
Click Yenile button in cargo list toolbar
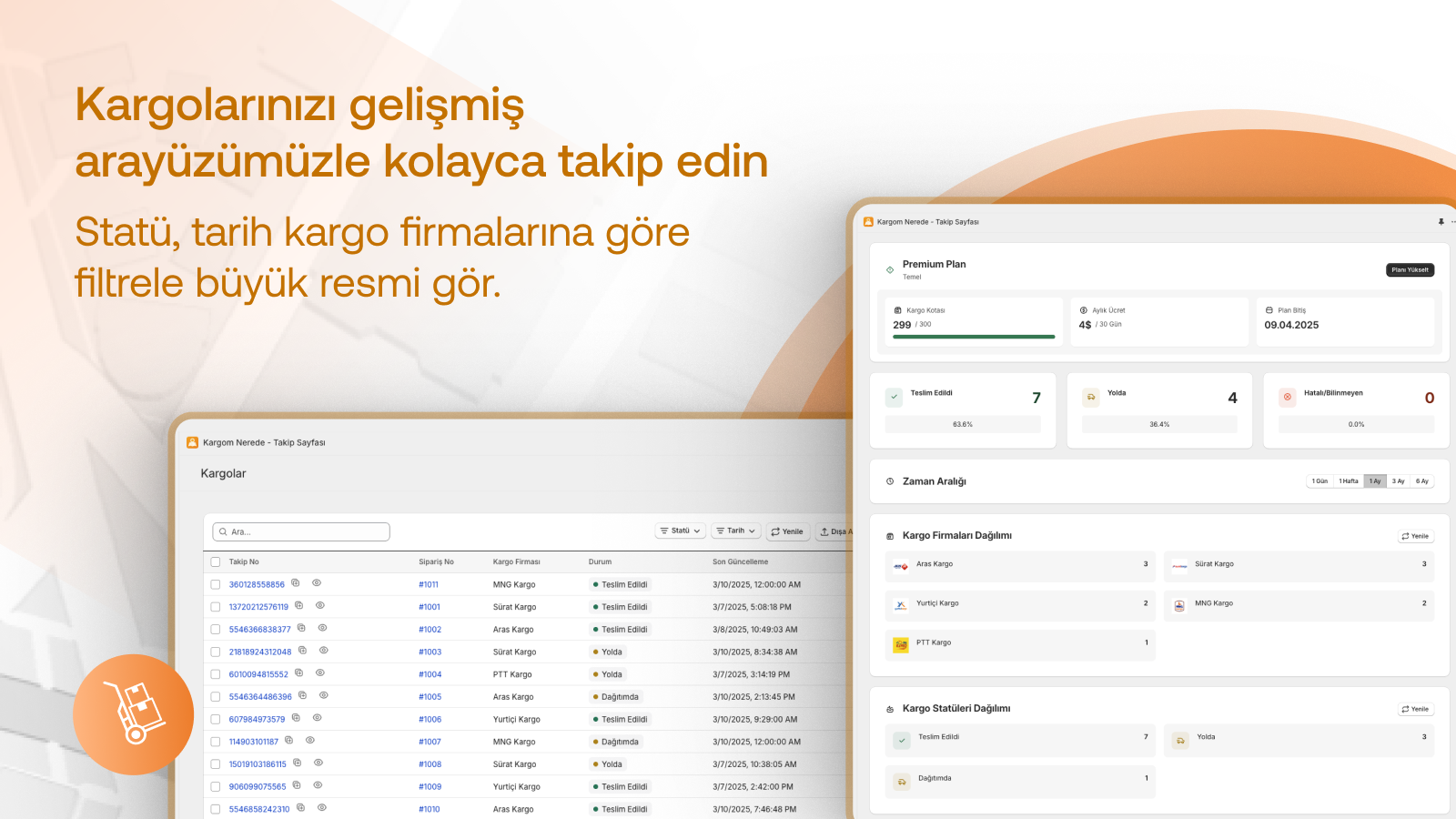click(x=787, y=531)
